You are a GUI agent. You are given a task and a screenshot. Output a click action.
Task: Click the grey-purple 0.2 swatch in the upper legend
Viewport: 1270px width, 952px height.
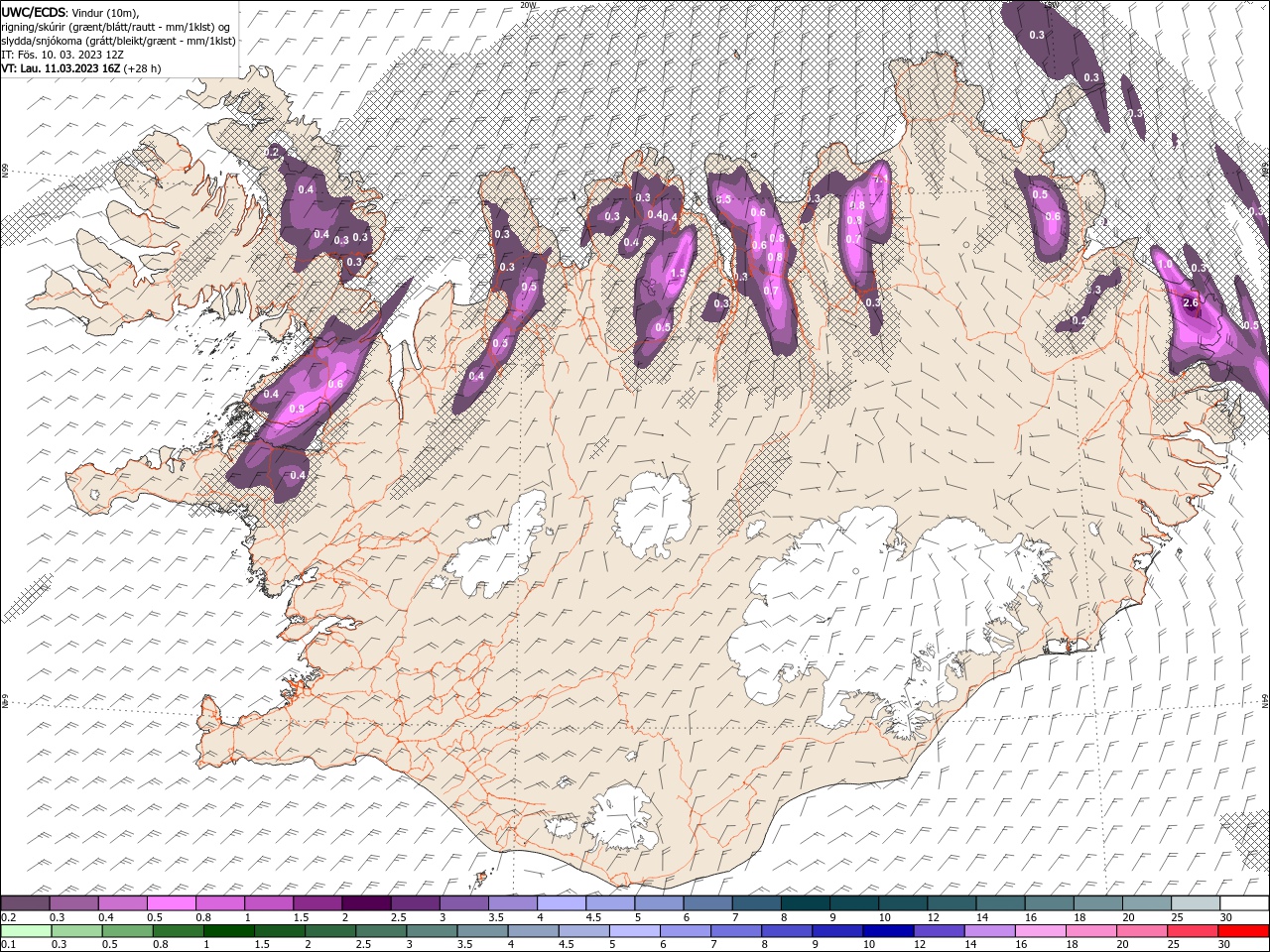(25, 903)
